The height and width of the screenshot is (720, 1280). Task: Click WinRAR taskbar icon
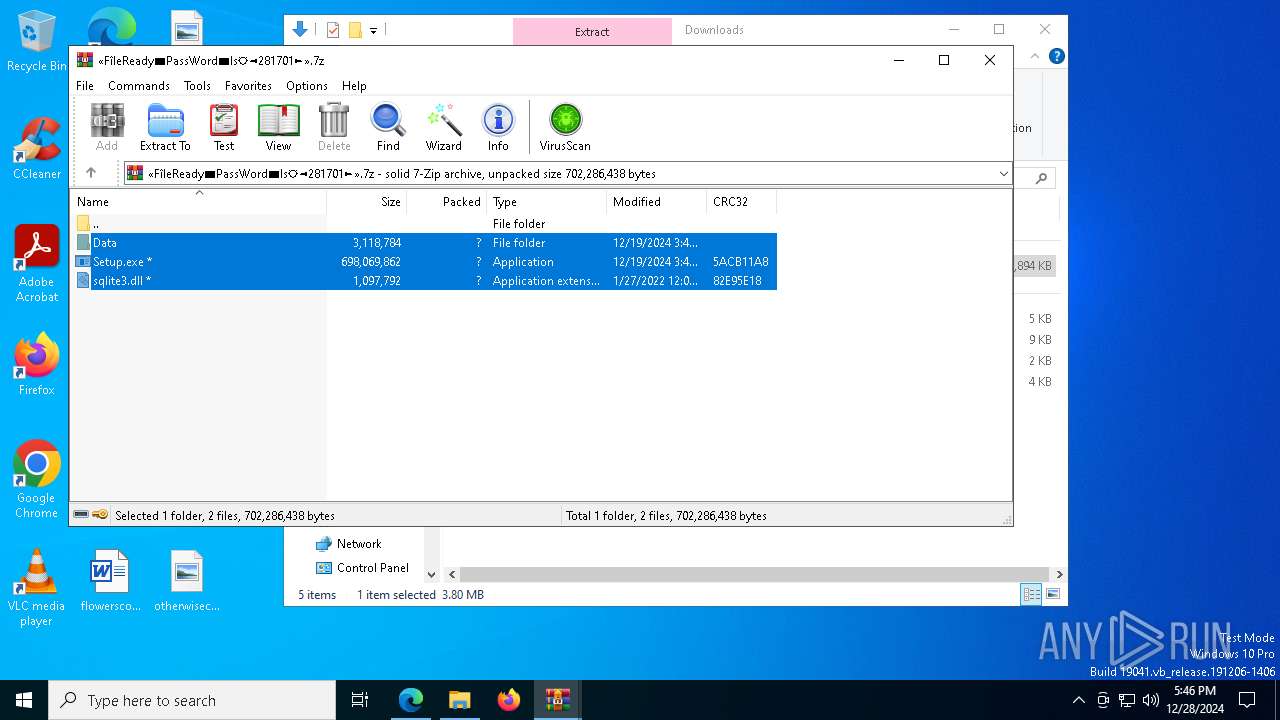(x=557, y=700)
